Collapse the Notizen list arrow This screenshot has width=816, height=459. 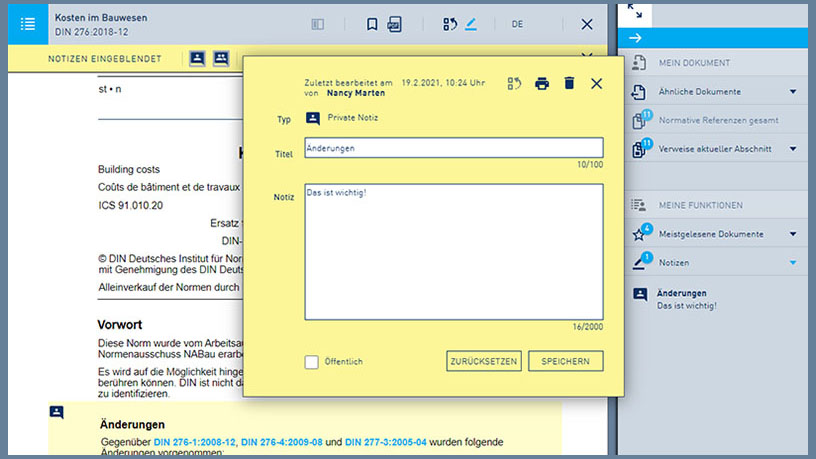pos(793,263)
